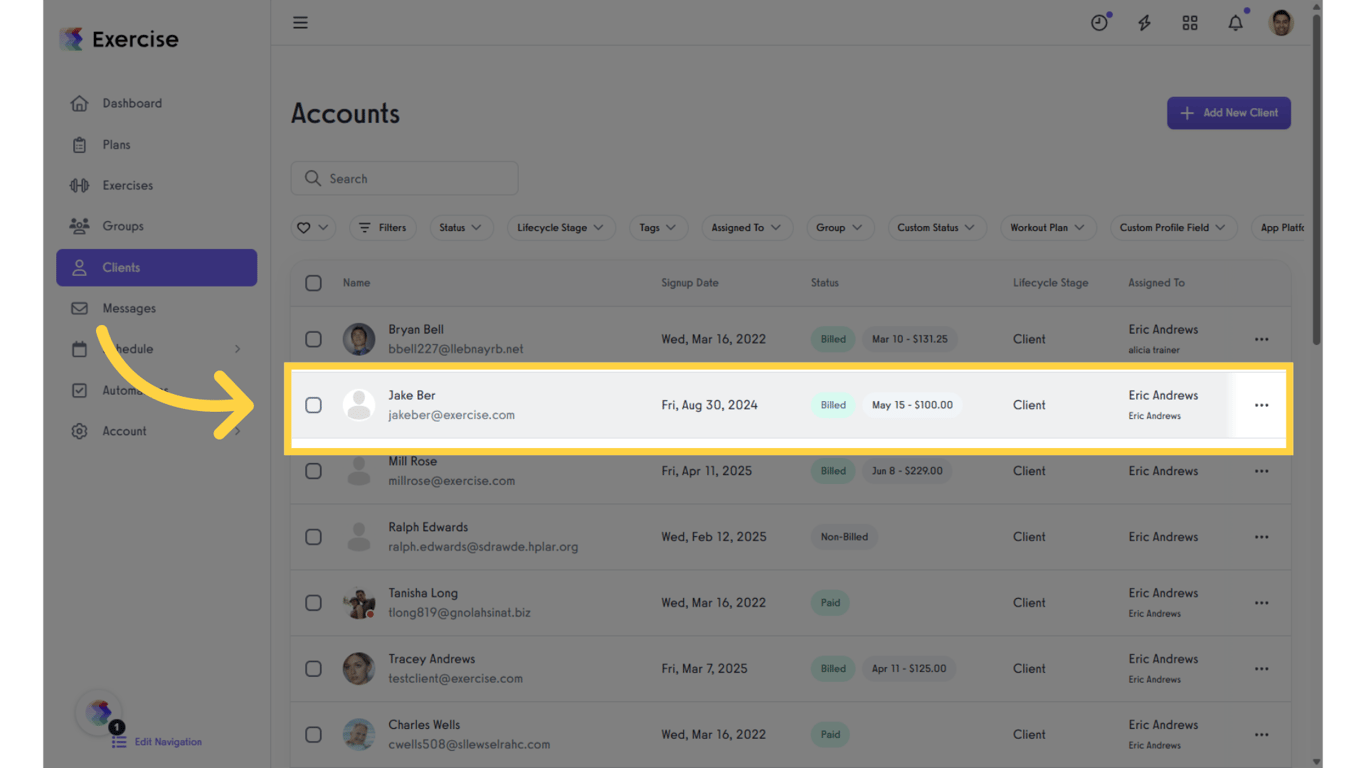Expand the Assigned To filter
Image resolution: width=1366 pixels, height=768 pixels.
pyautogui.click(x=746, y=227)
